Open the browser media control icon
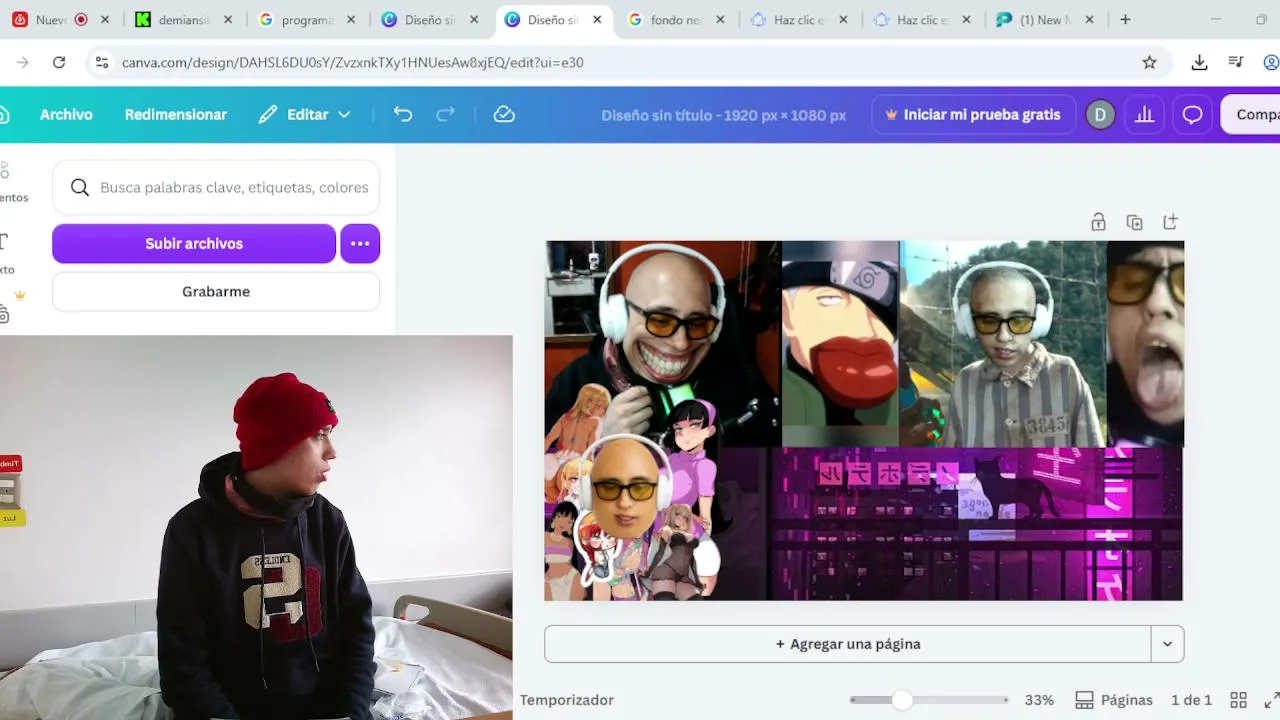Image resolution: width=1280 pixels, height=720 pixels. pyautogui.click(x=1236, y=62)
